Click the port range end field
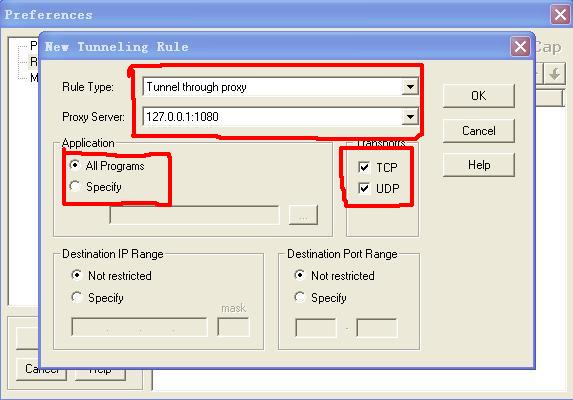Viewport: 573px width, 400px height. [377, 328]
